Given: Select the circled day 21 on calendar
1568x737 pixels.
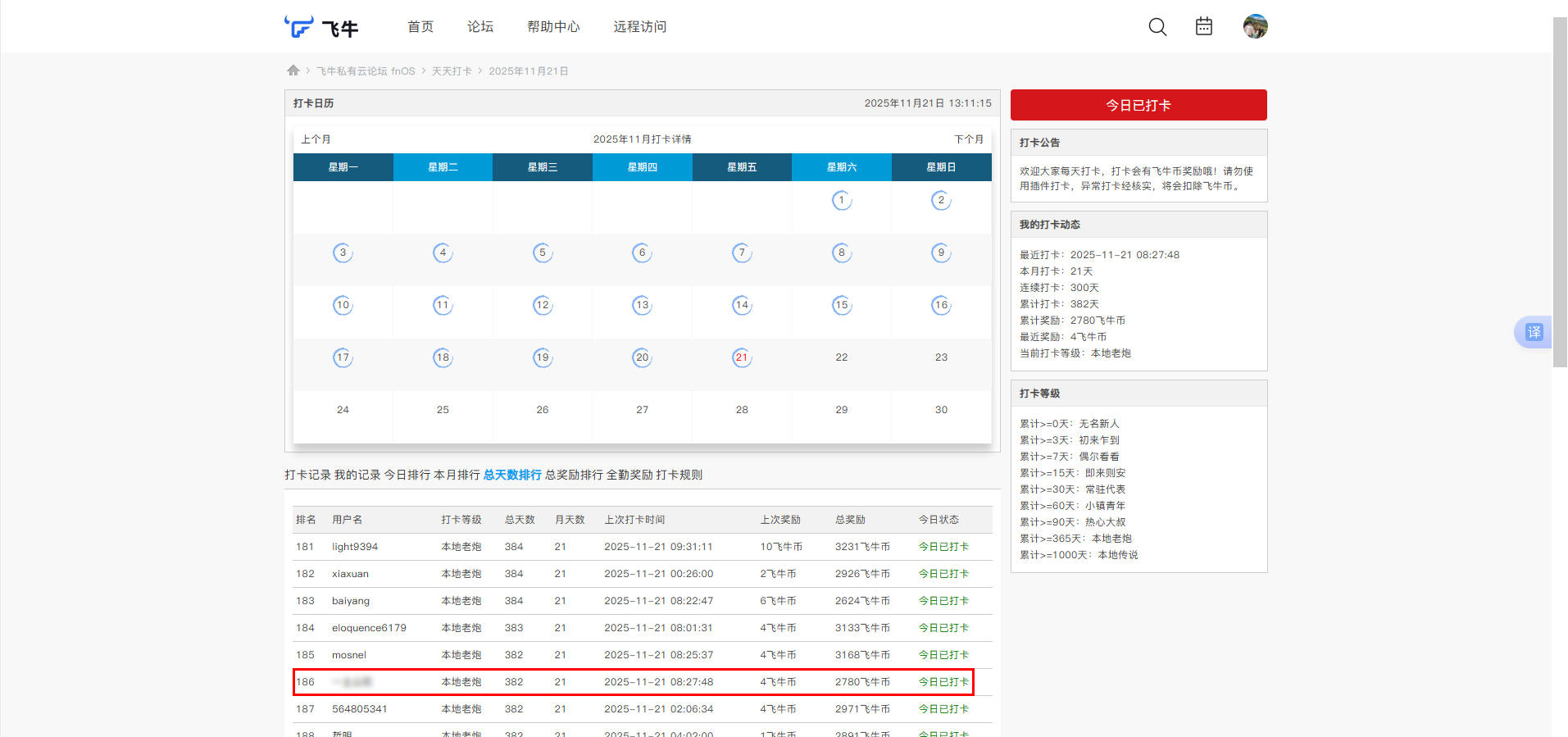Looking at the screenshot, I should click(742, 357).
